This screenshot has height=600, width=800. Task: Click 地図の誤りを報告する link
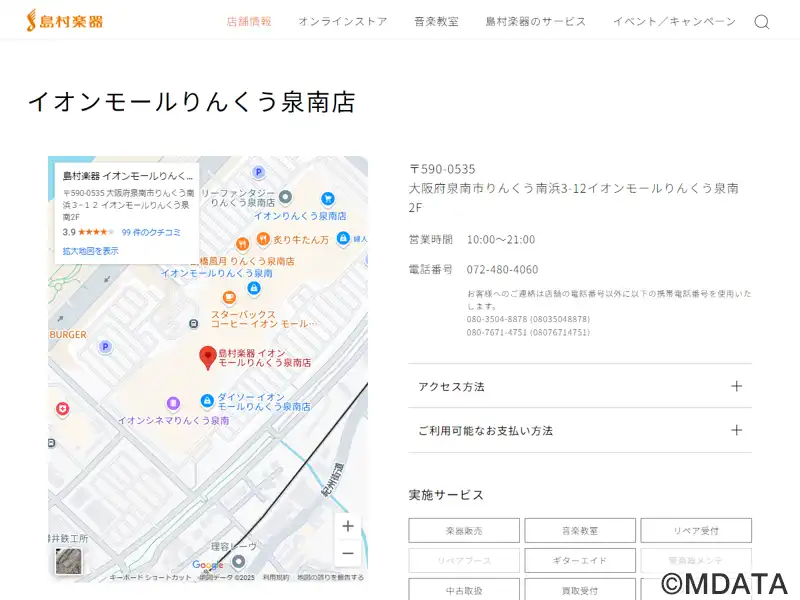[331, 578]
